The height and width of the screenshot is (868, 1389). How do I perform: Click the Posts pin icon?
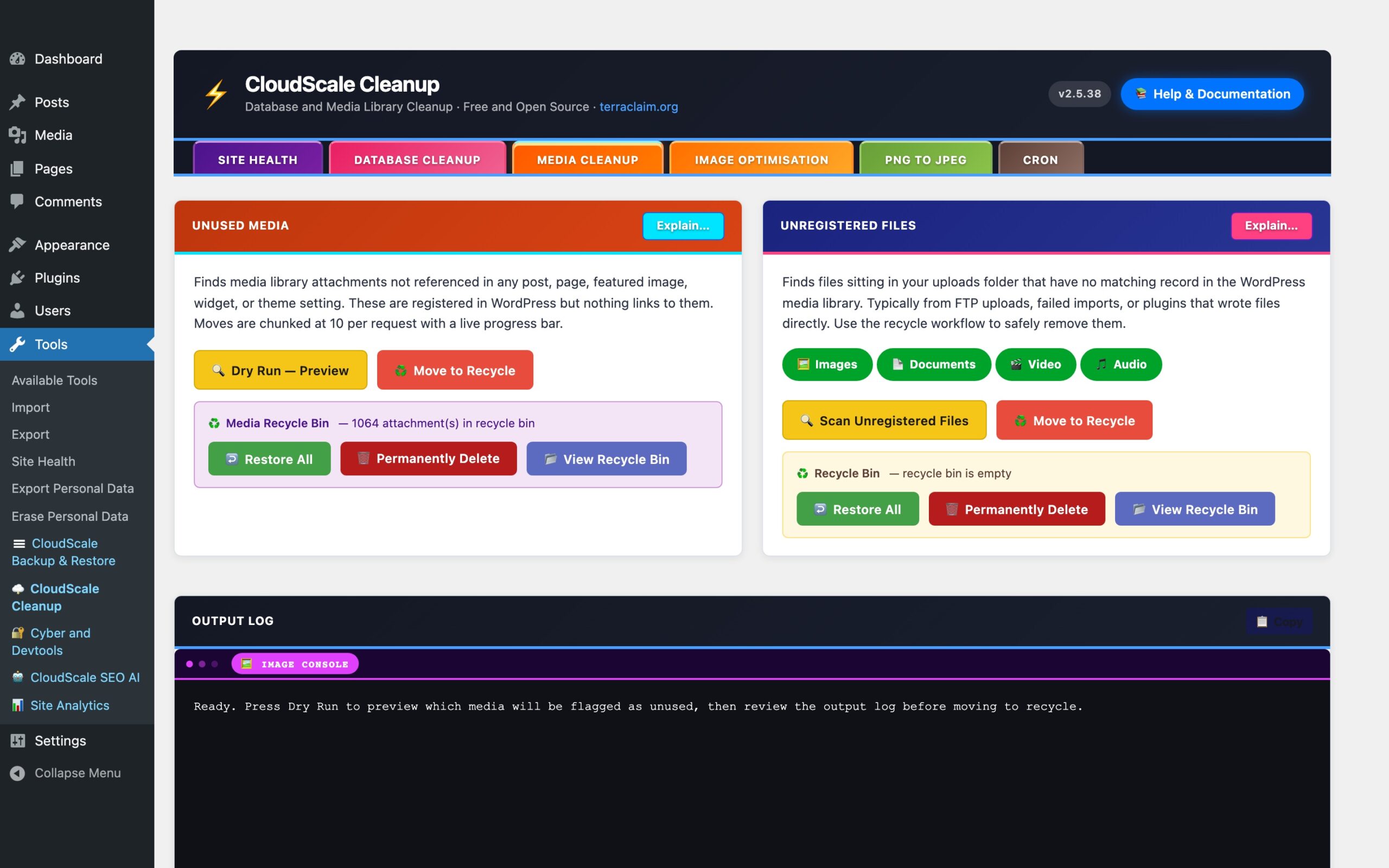17,102
